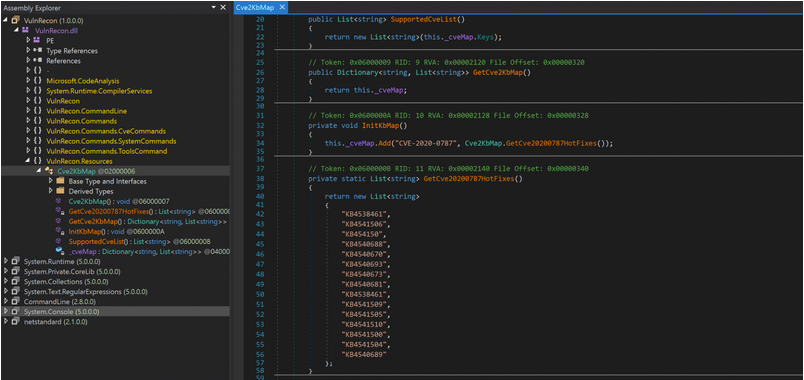Click the InitKbMap private method icon in tree

pos(59,231)
